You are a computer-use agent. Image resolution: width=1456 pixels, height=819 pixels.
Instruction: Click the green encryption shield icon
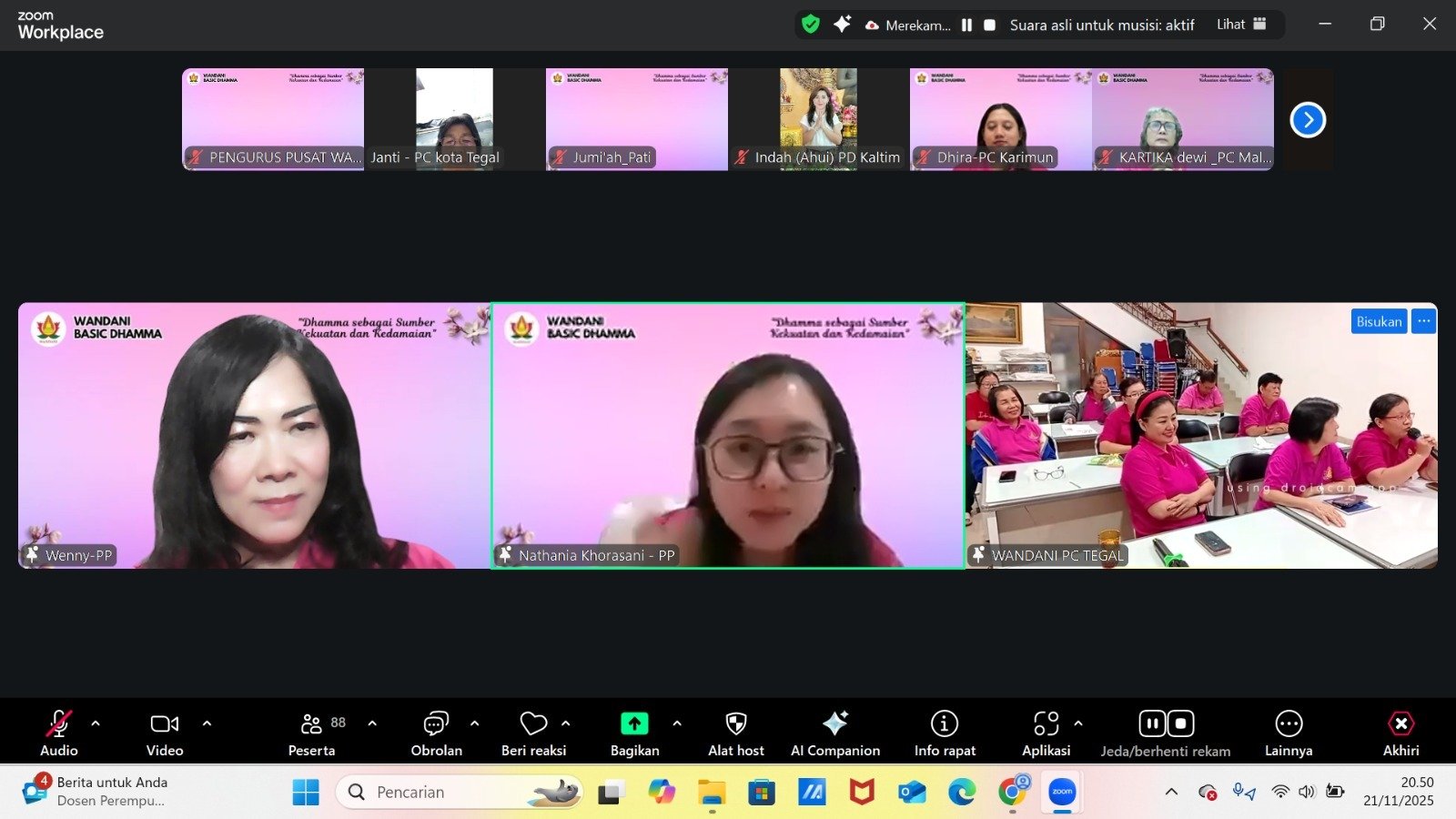810,25
